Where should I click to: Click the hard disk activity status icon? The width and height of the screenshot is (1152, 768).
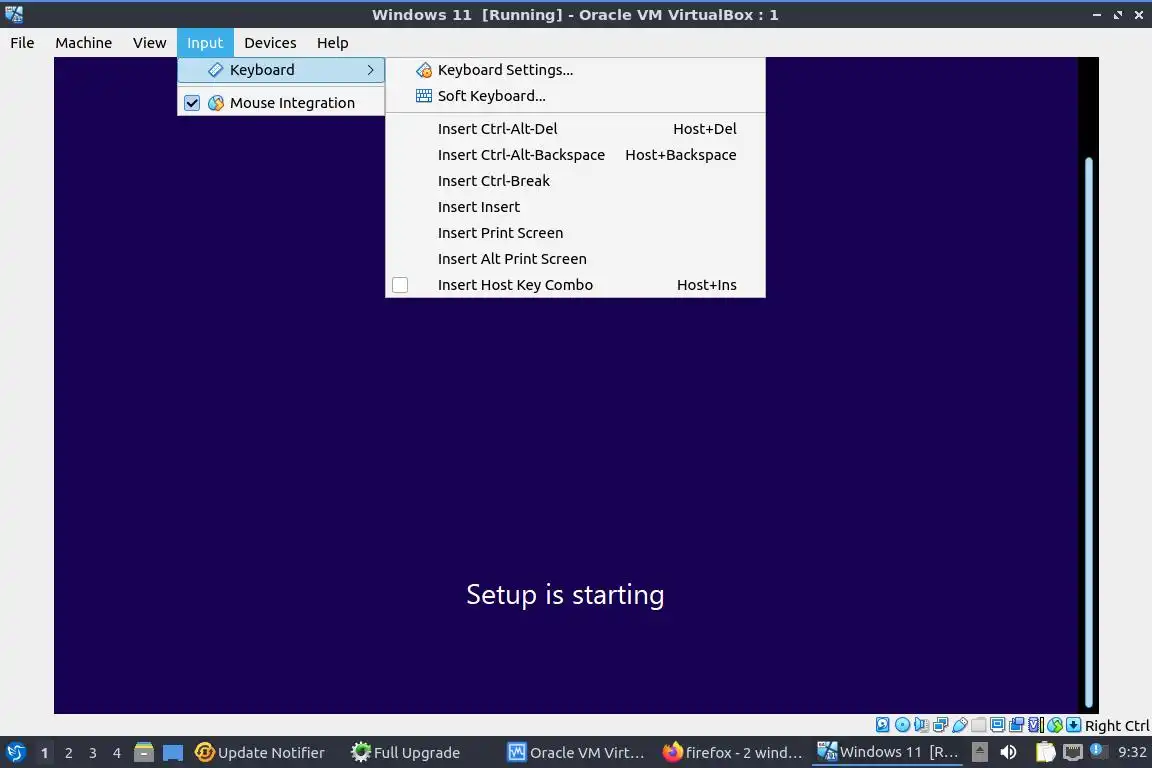click(882, 725)
